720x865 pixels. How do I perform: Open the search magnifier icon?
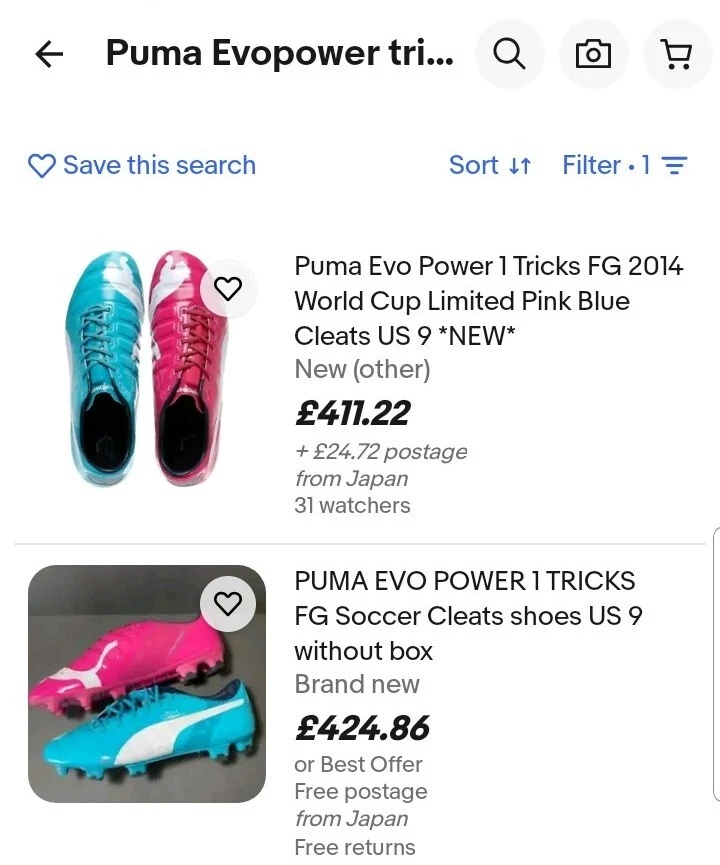pos(510,55)
